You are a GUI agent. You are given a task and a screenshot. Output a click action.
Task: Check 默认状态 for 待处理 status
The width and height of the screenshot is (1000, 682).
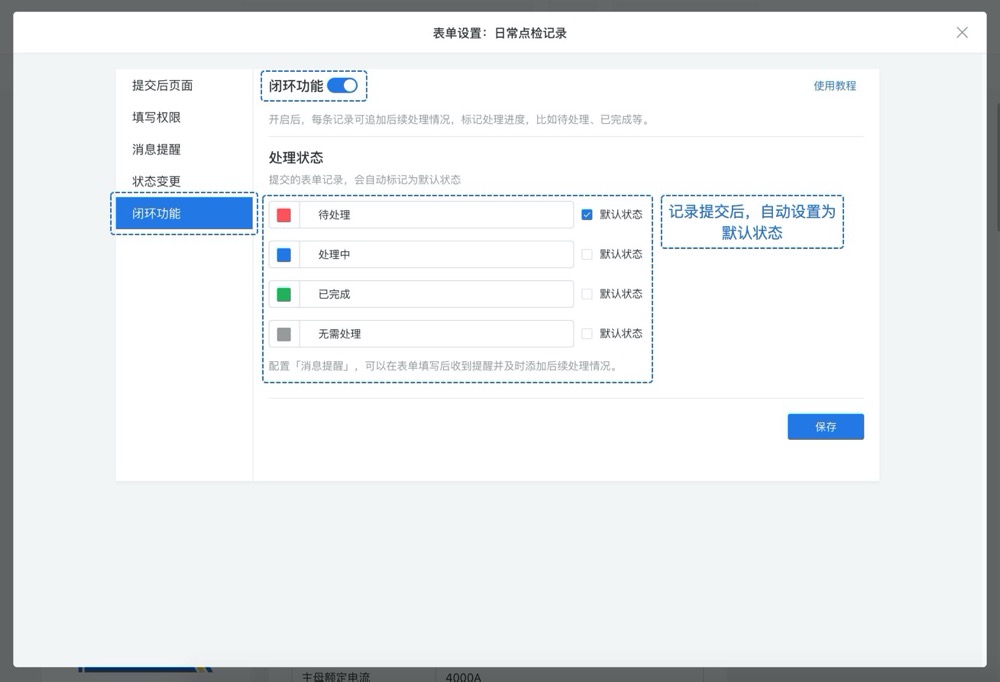[587, 214]
